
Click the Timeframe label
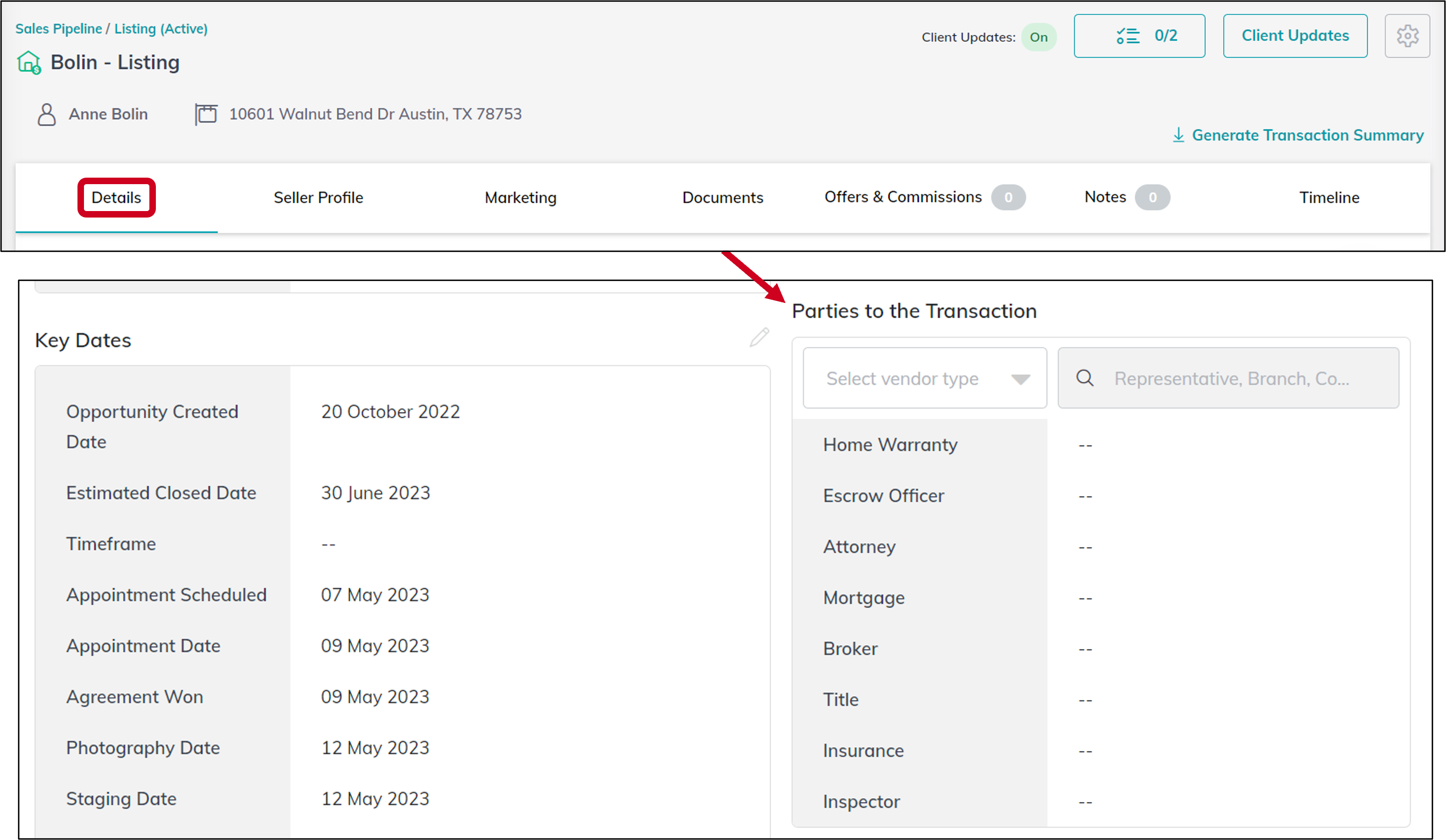tap(111, 544)
